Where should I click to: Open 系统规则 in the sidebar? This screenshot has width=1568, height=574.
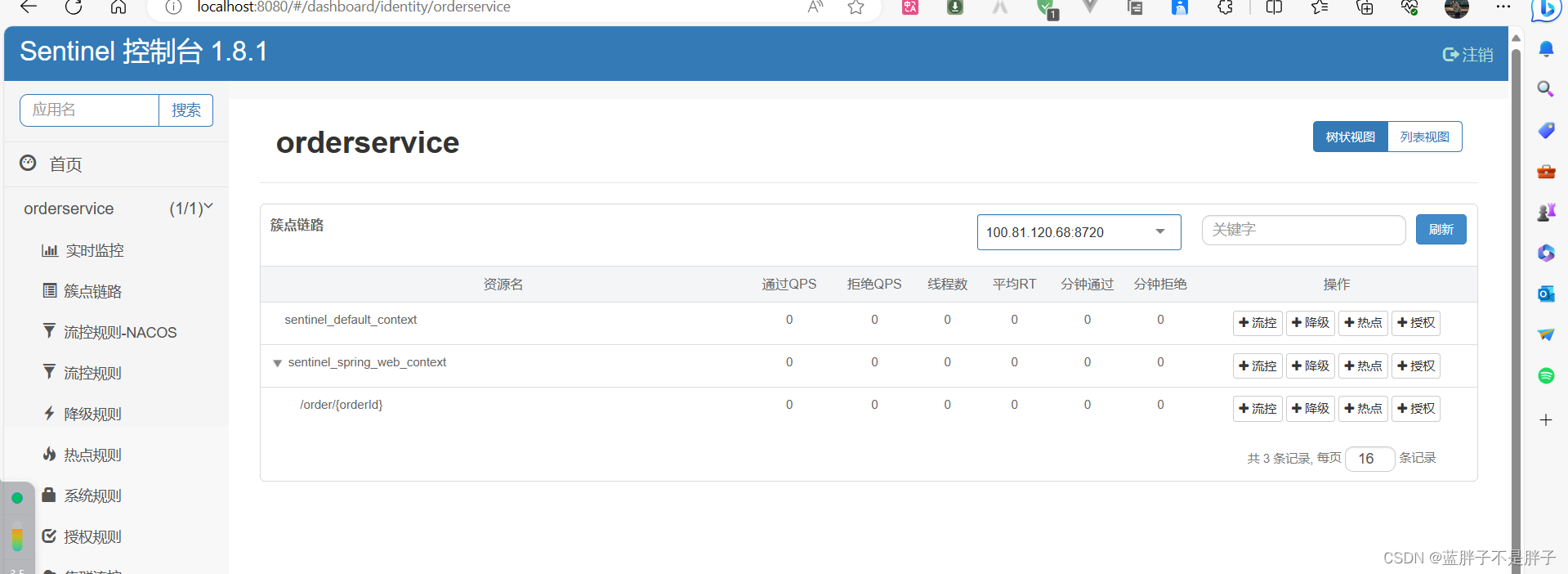tap(83, 496)
